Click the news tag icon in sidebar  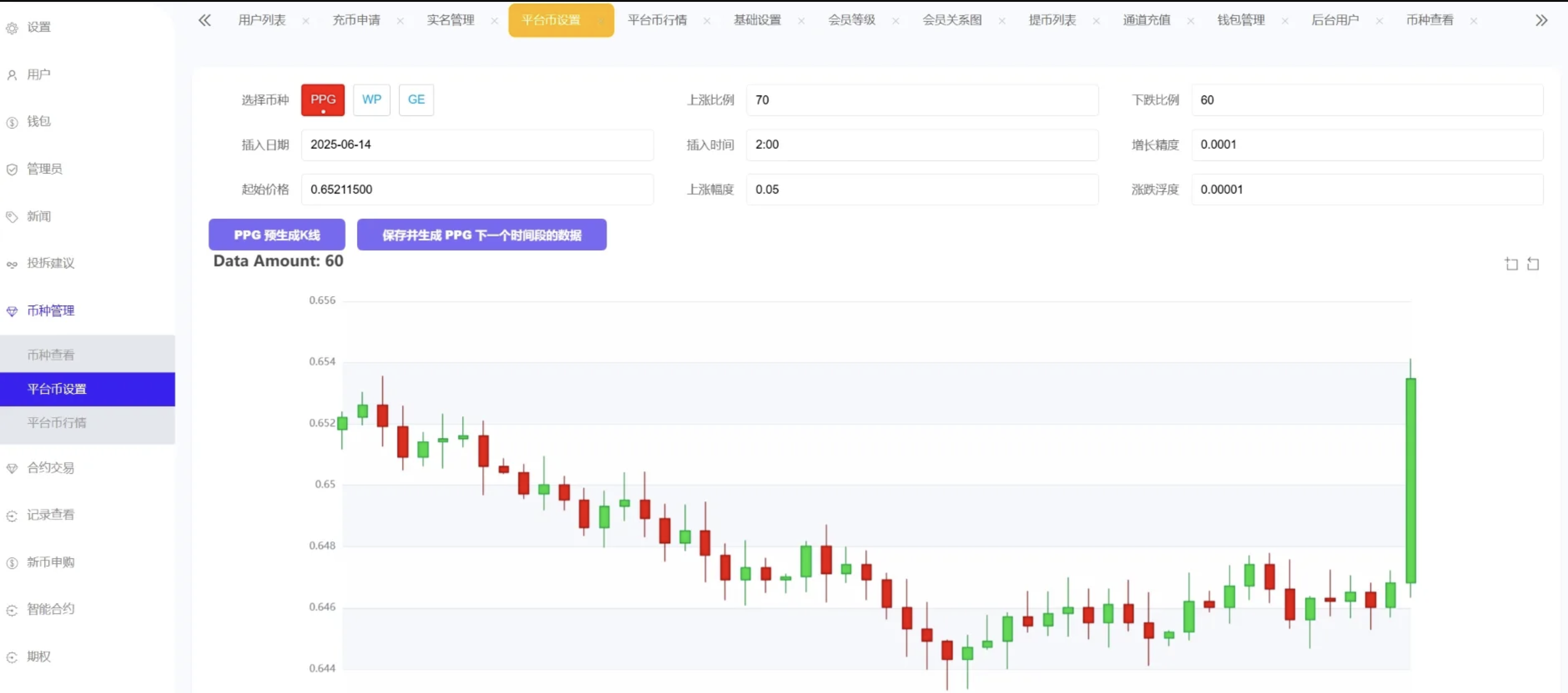click(x=12, y=217)
